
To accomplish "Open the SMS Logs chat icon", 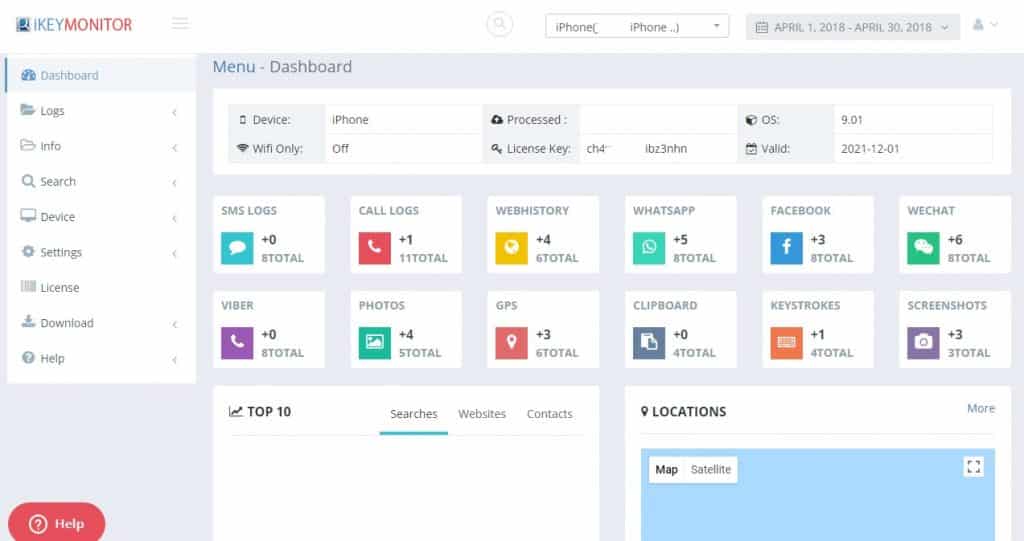I will coord(237,248).
